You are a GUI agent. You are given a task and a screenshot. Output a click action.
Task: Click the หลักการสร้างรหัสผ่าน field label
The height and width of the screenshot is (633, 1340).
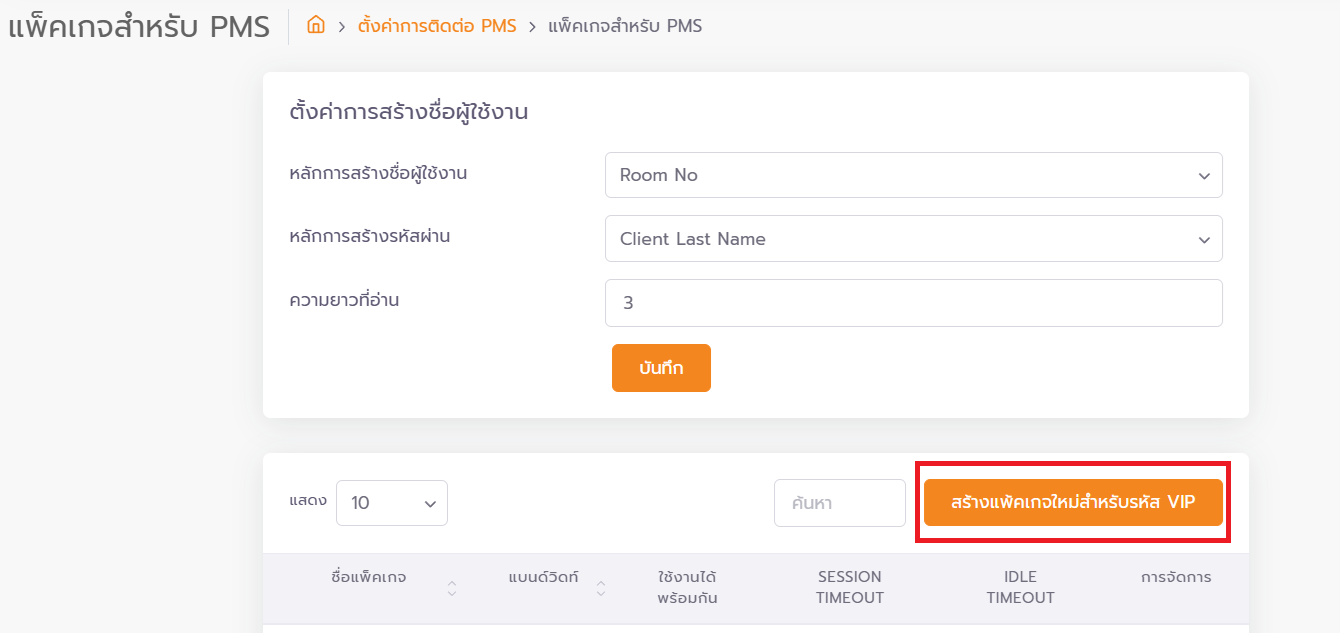(369, 237)
